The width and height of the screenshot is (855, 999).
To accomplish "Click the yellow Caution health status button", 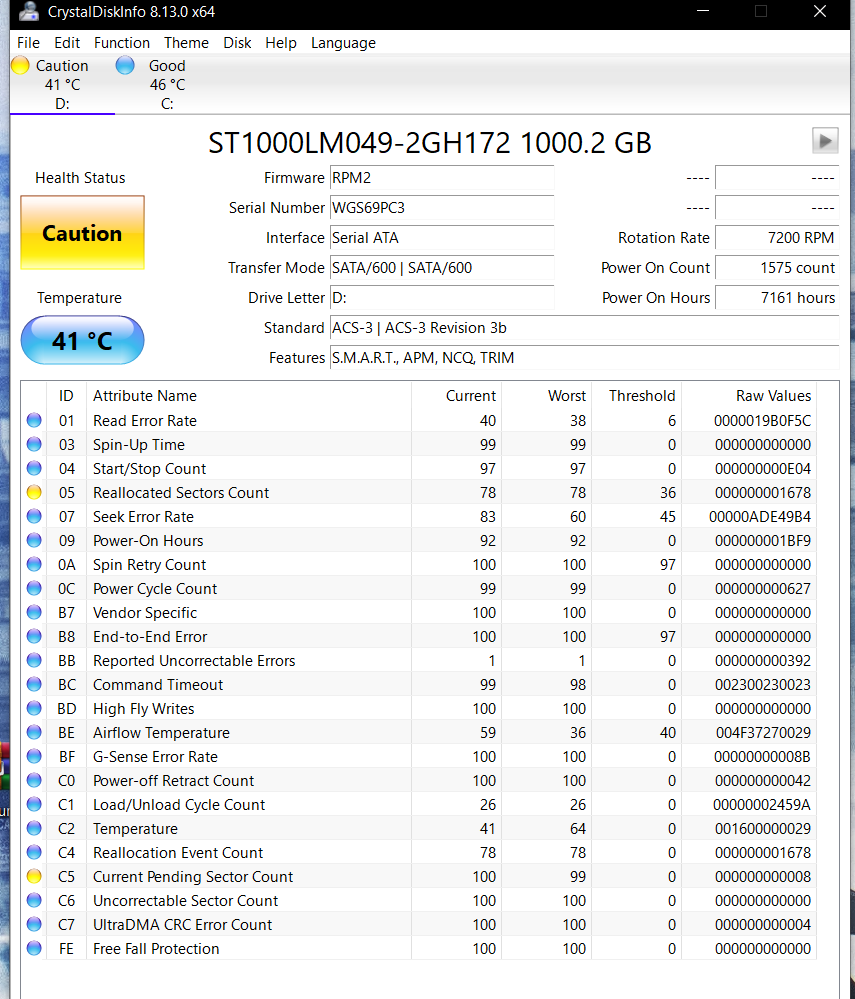I will pyautogui.click(x=82, y=233).
